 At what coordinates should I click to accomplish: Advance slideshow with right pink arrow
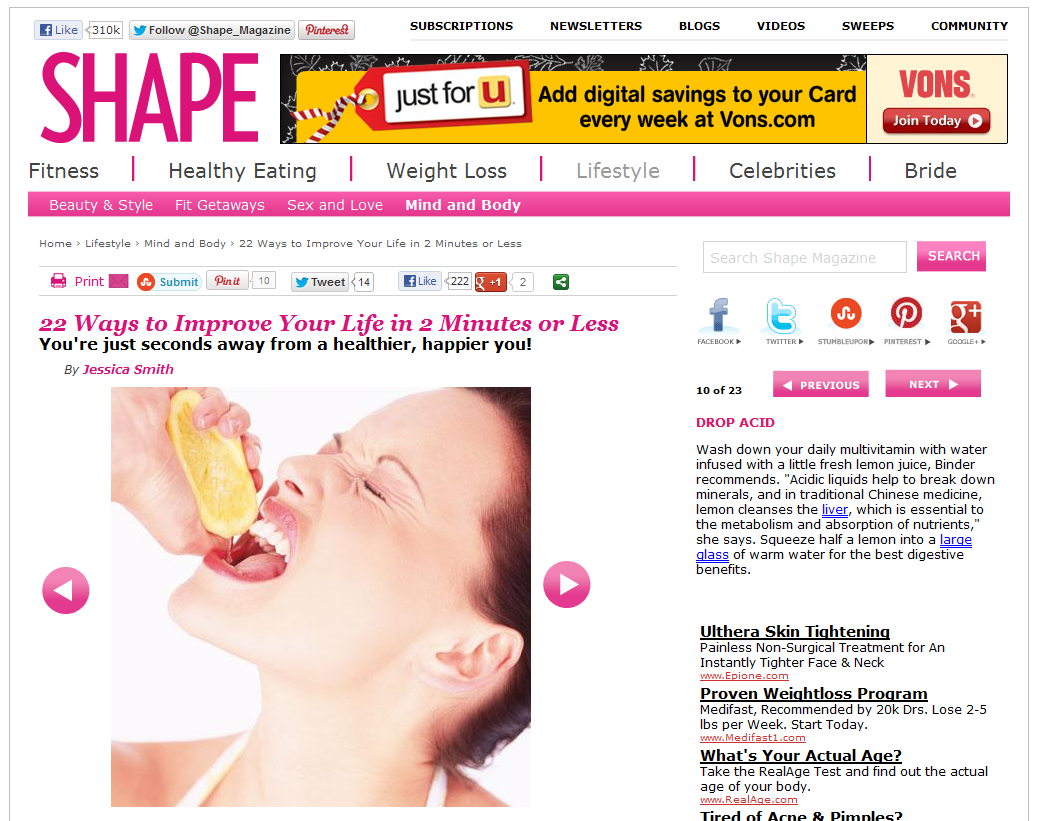point(566,584)
